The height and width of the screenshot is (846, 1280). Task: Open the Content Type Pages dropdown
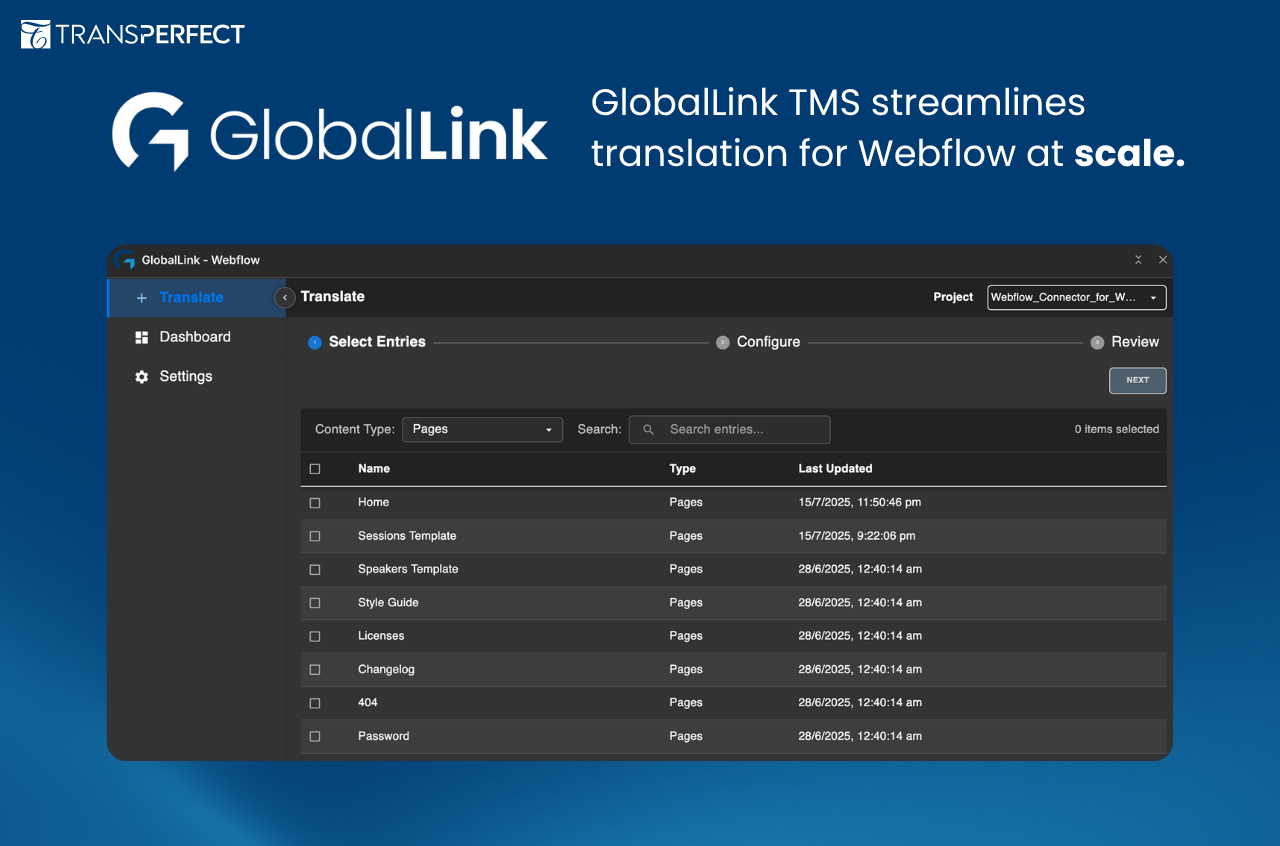482,430
